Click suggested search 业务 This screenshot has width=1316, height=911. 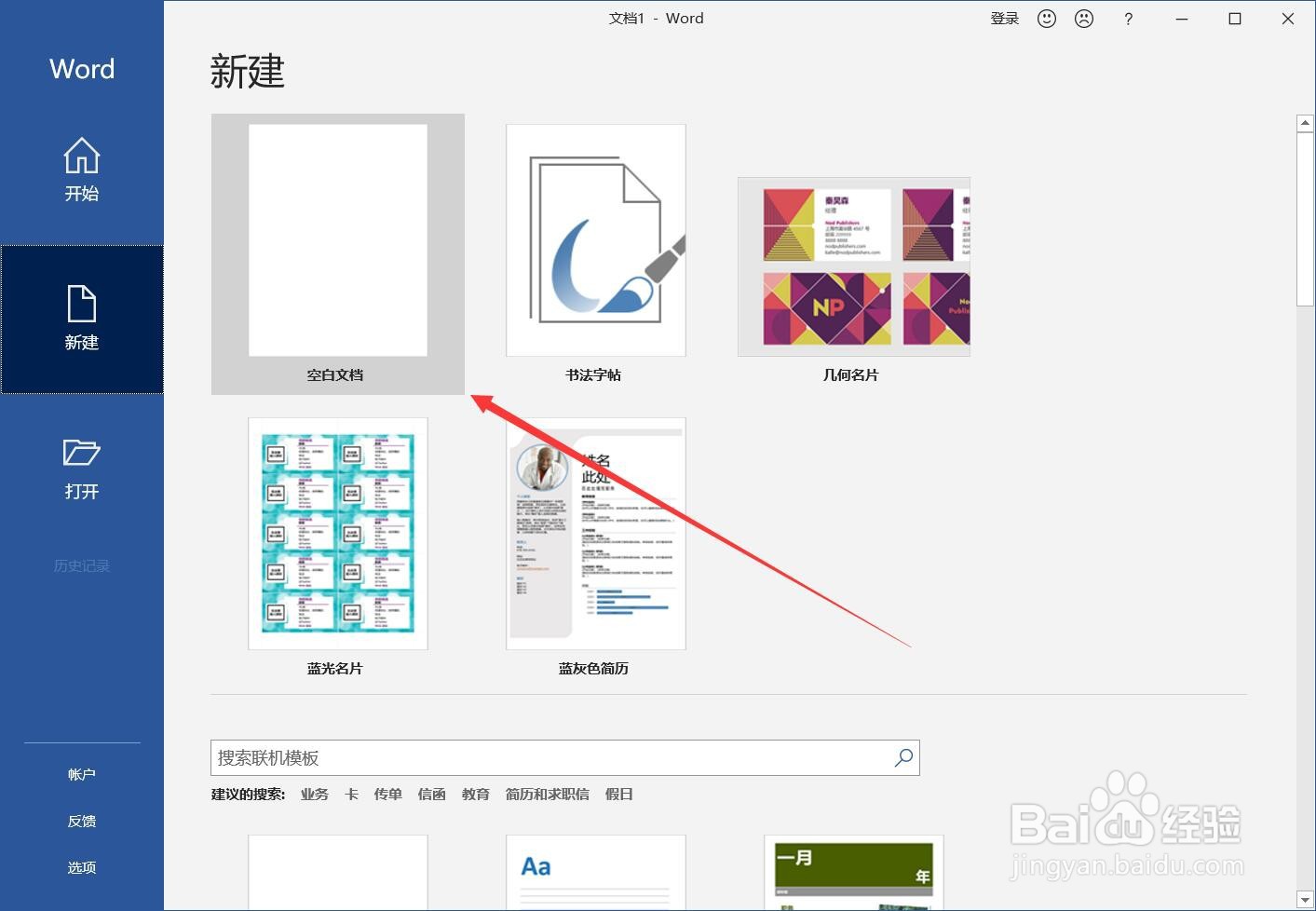[315, 795]
